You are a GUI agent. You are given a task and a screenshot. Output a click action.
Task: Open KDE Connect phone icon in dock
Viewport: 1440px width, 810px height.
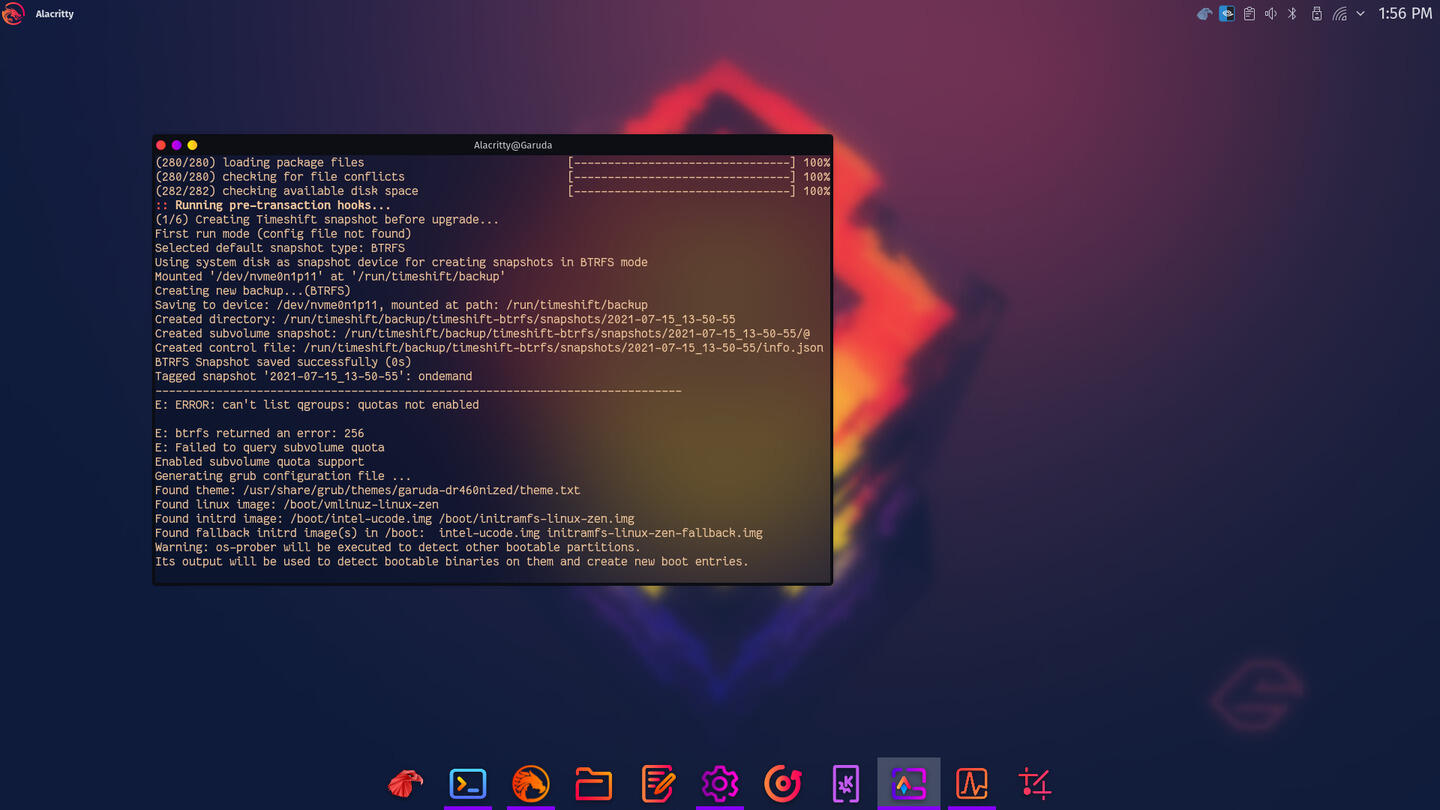[846, 783]
